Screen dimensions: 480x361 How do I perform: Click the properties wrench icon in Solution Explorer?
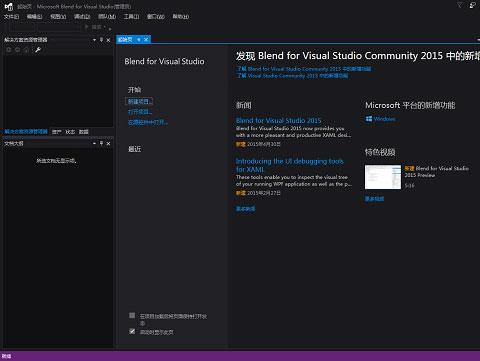[38, 50]
